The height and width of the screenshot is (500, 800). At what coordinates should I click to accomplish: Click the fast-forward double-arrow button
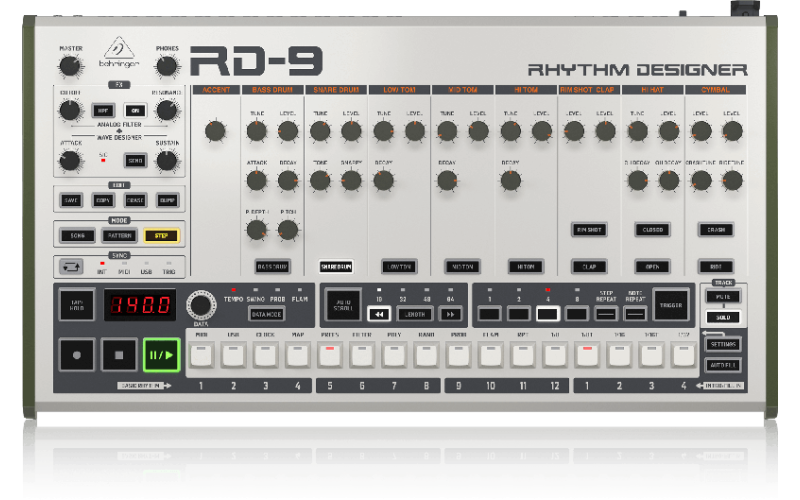click(x=451, y=314)
